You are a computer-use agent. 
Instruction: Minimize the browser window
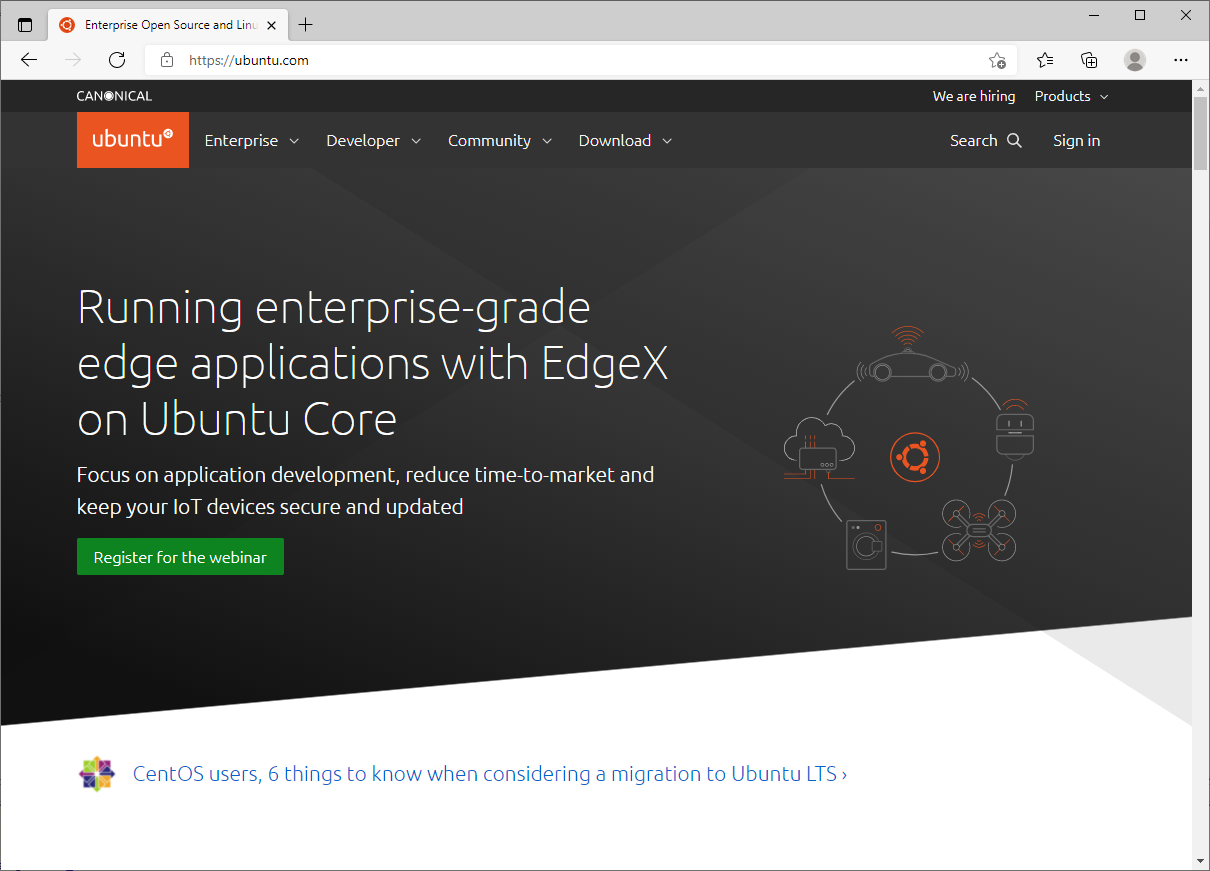1094,15
